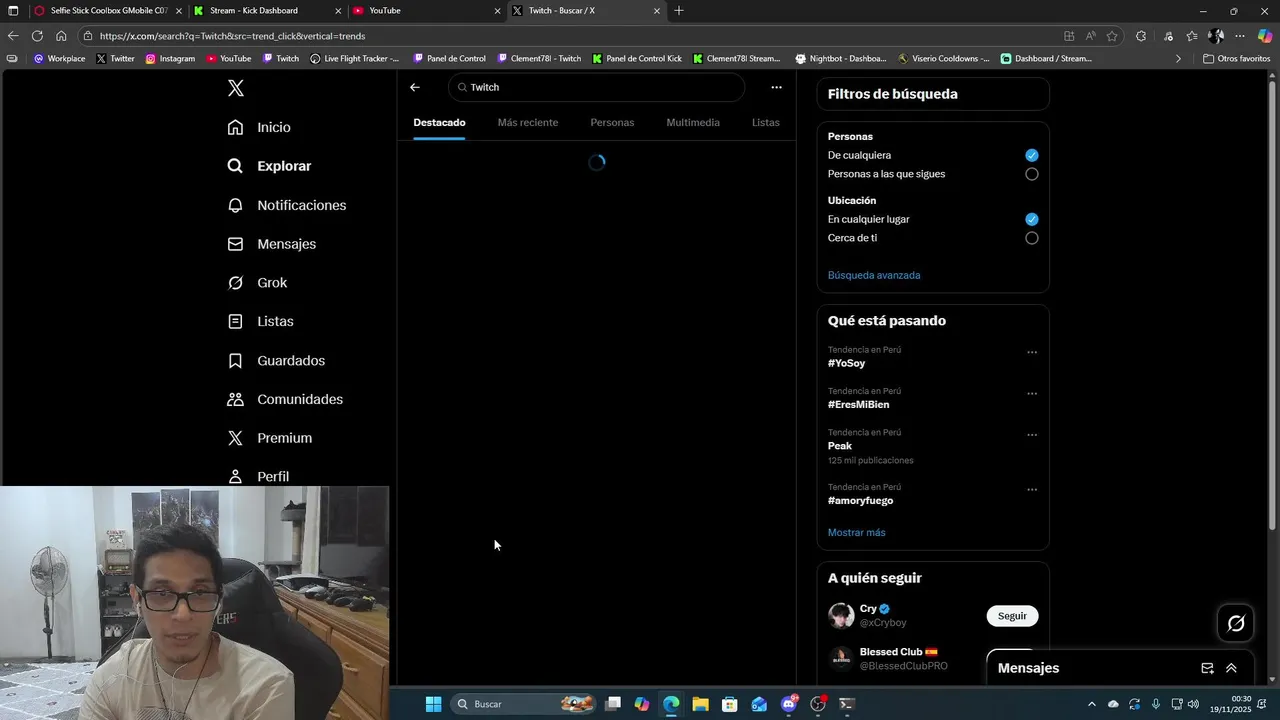
Task: Switch to the Destacado tab
Action: pos(439,122)
